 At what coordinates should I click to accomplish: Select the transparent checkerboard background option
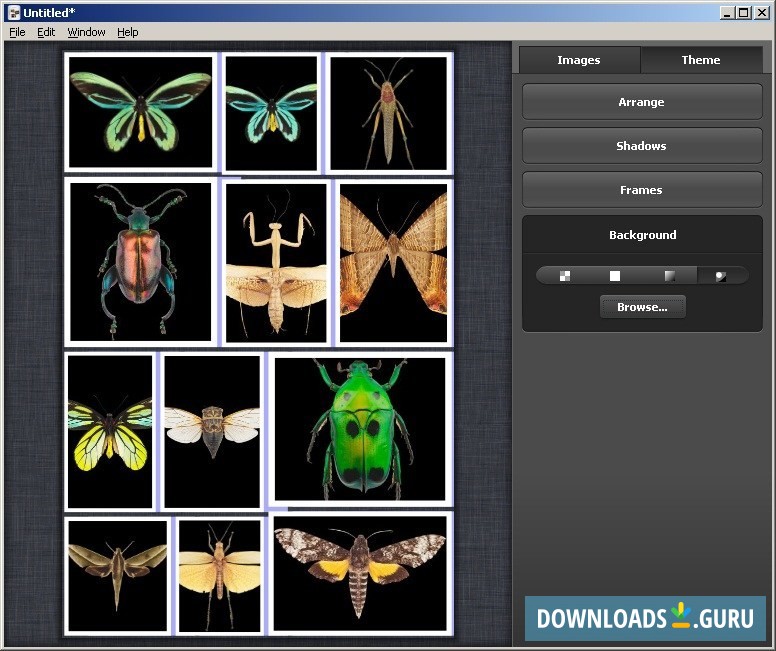click(x=564, y=276)
